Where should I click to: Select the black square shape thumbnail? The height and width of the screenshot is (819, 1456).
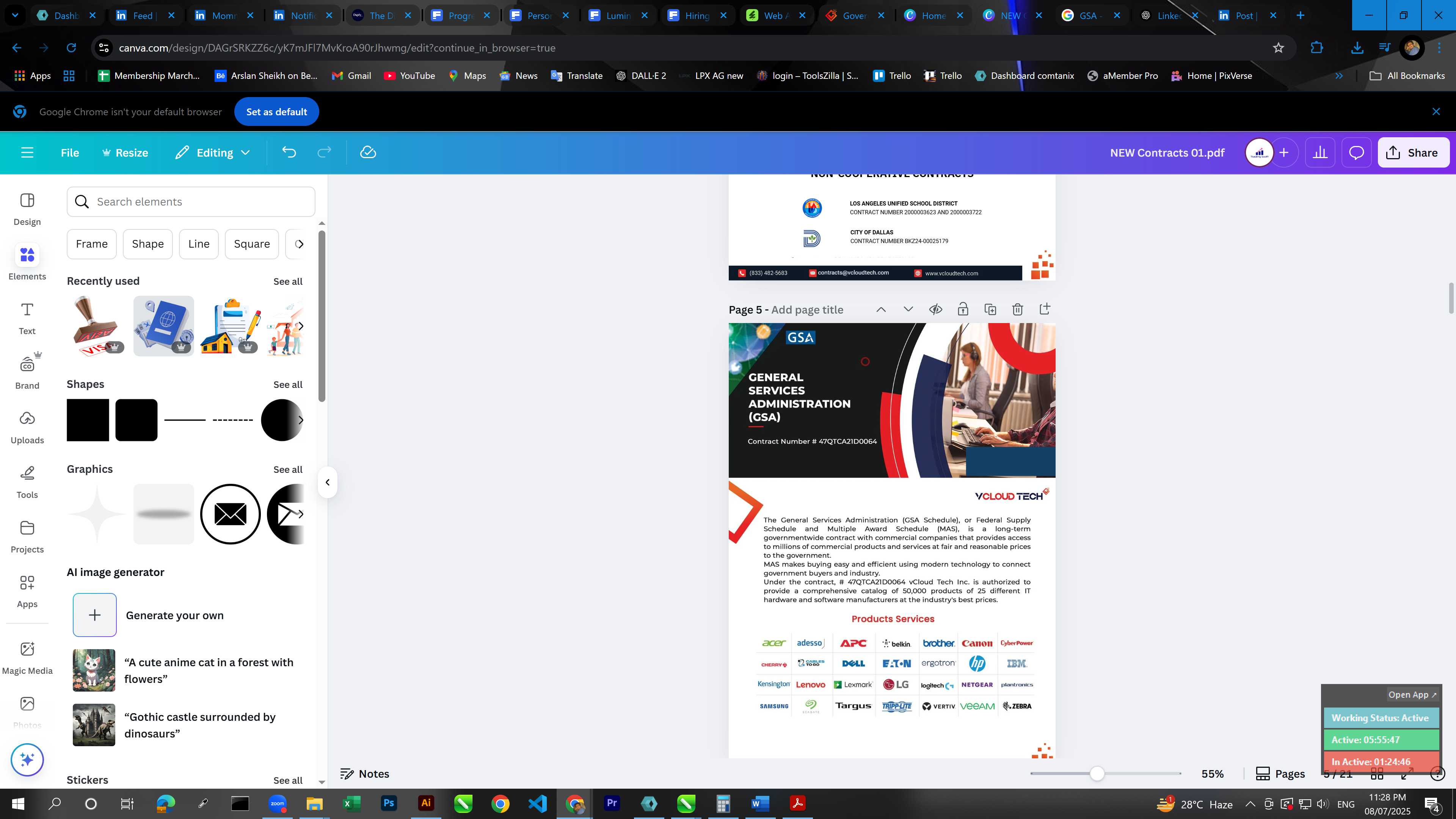(x=88, y=420)
